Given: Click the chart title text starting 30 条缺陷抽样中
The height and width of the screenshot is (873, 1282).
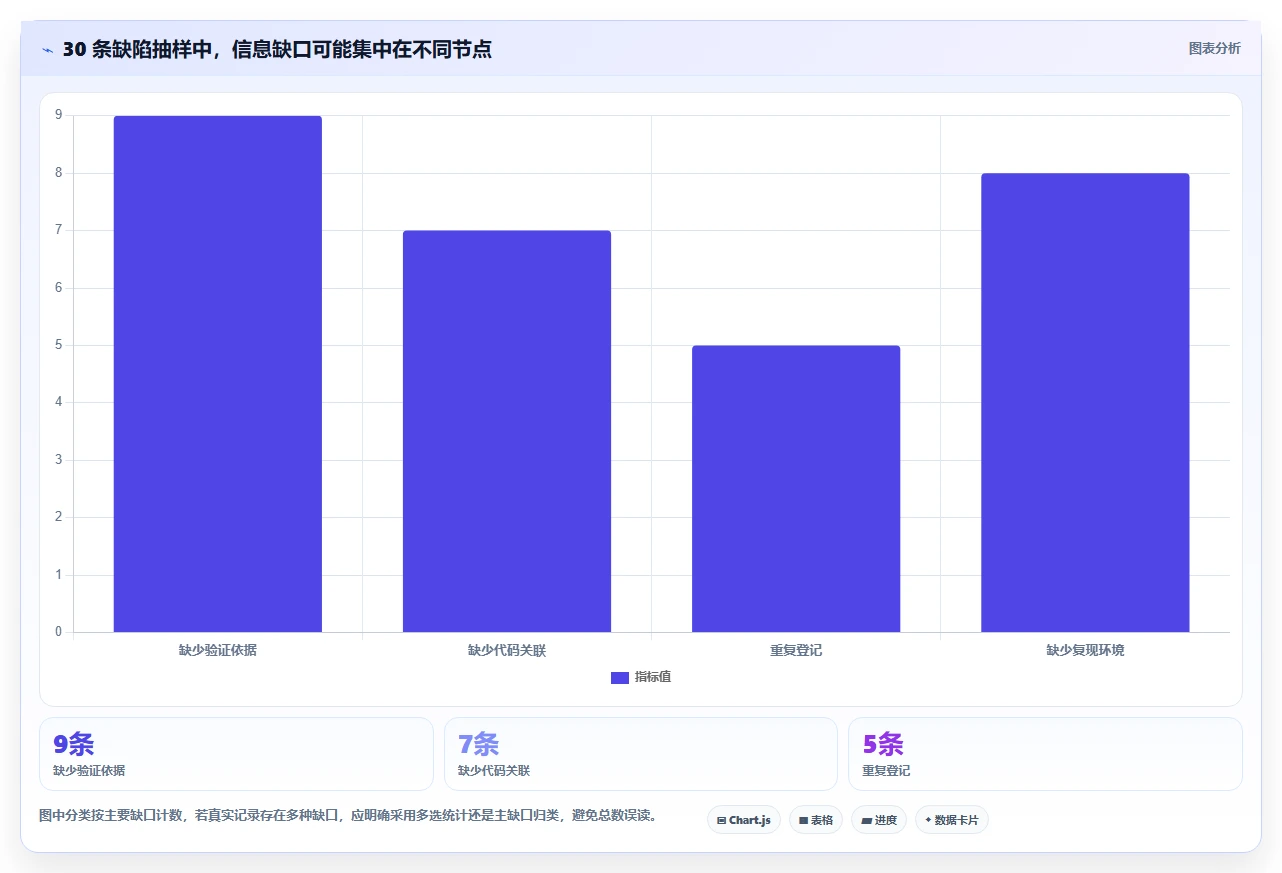Looking at the screenshot, I should pos(277,49).
